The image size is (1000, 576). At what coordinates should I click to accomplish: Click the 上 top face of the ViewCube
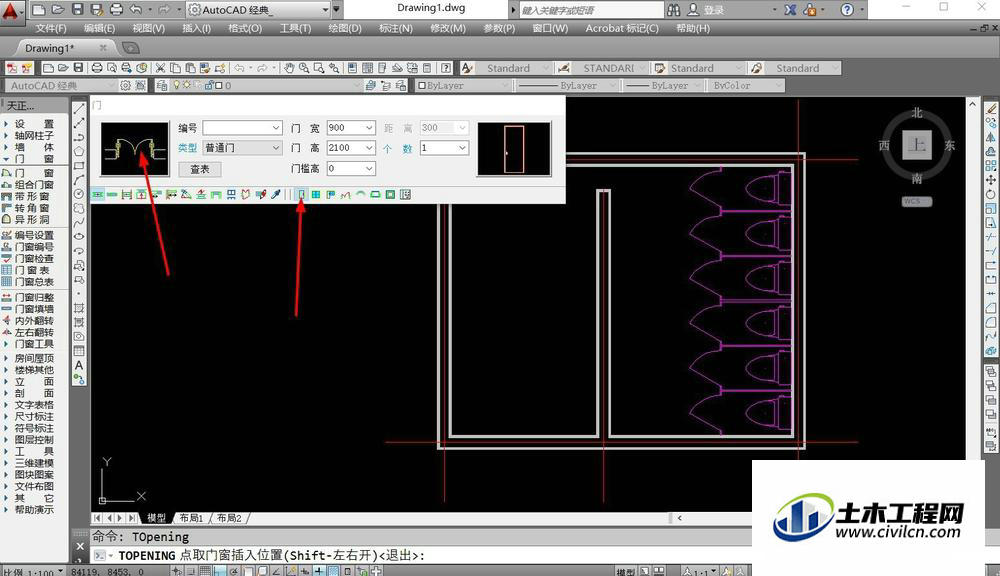916,145
